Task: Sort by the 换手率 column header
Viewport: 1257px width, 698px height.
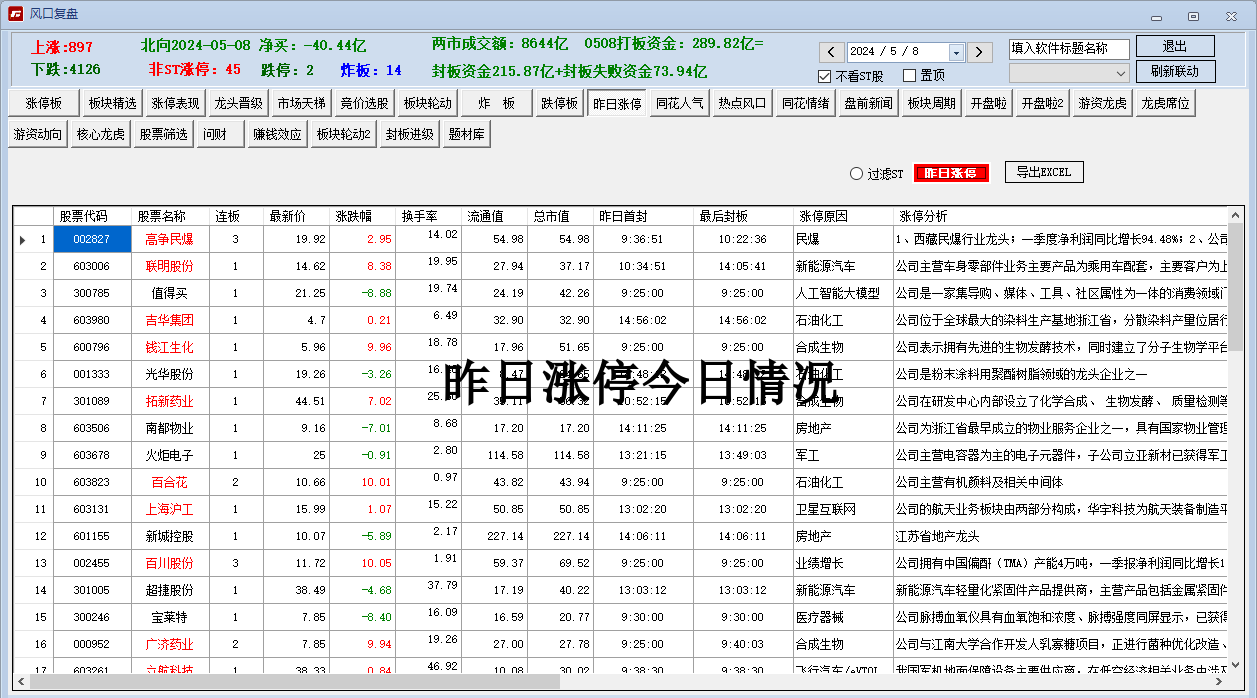Action: [429, 216]
